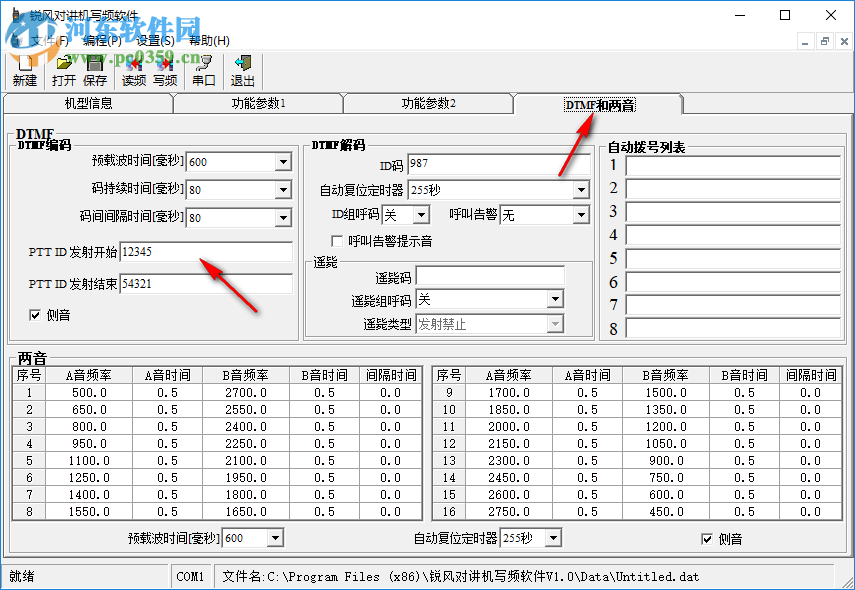This screenshot has height=590, width=855.
Task: Click the 保存 (Save) toolbar icon
Action: [x=95, y=70]
